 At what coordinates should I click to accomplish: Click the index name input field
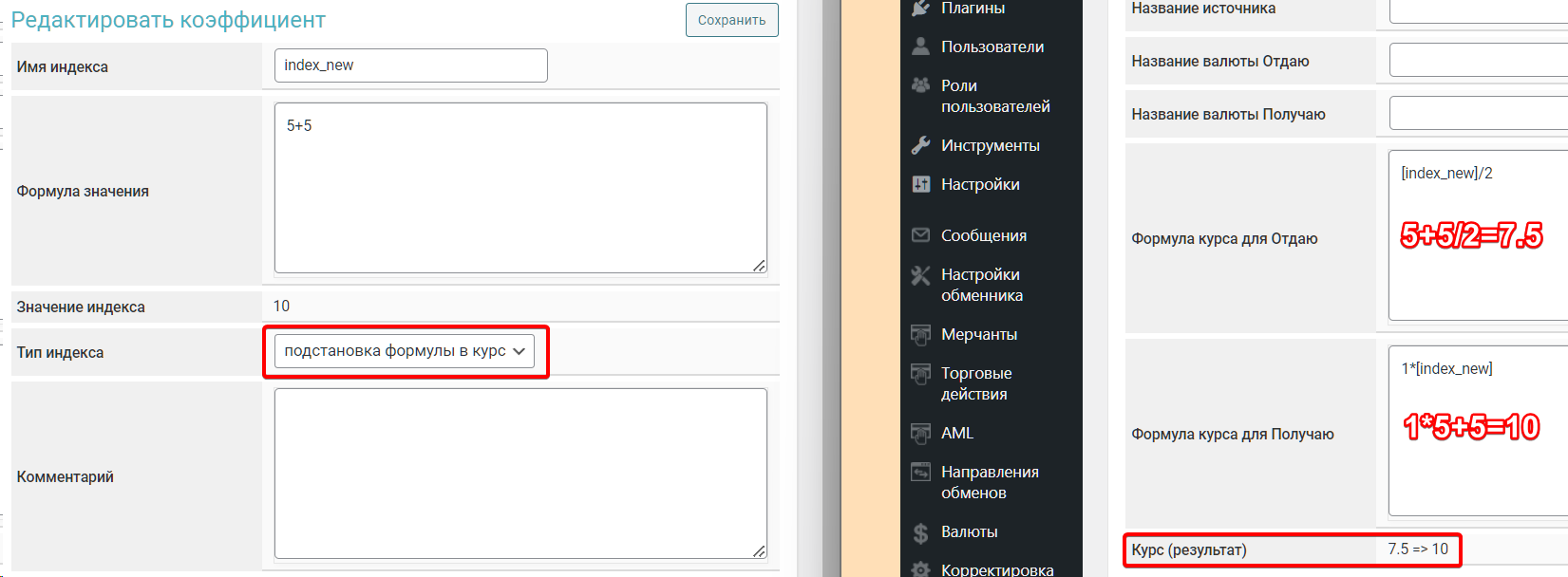pos(410,65)
